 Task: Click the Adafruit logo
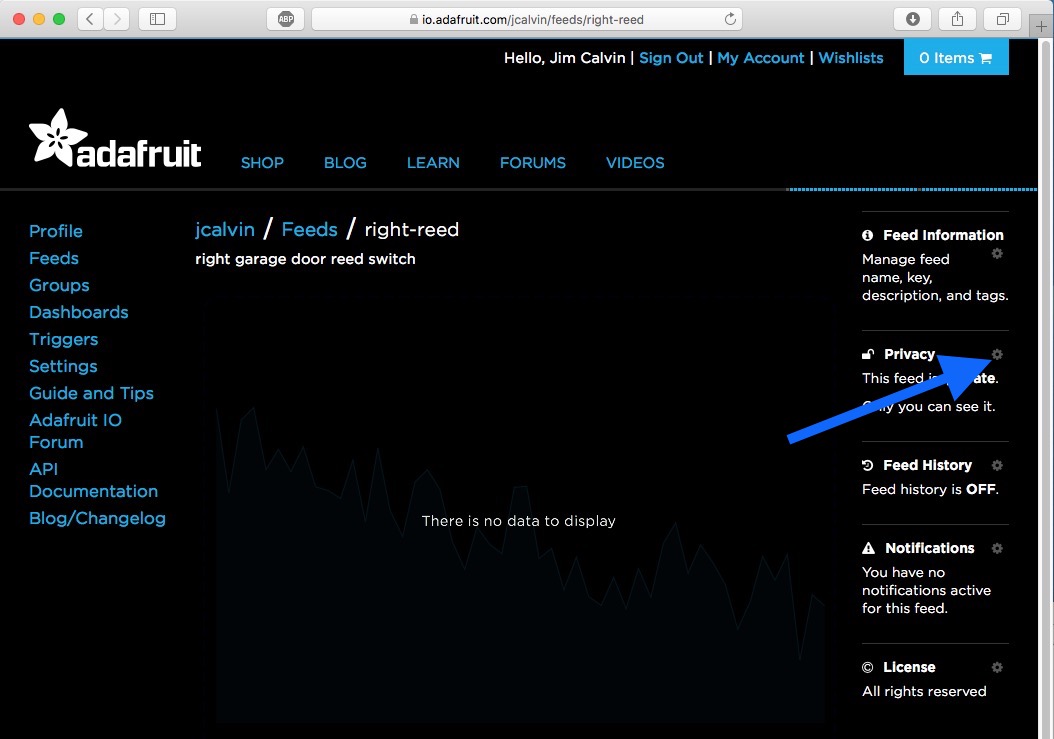[115, 139]
